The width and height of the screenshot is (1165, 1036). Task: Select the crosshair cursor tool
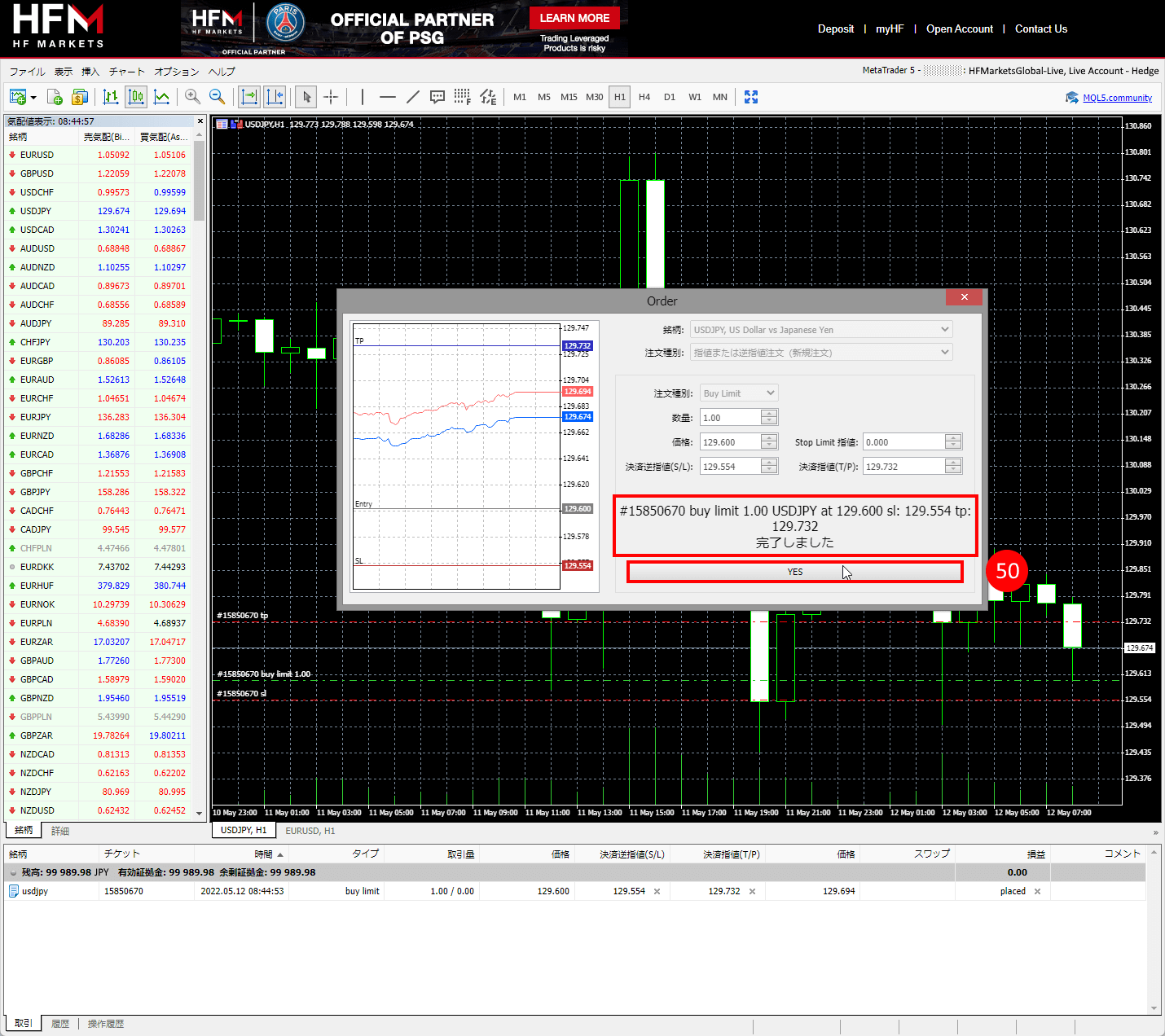[331, 97]
